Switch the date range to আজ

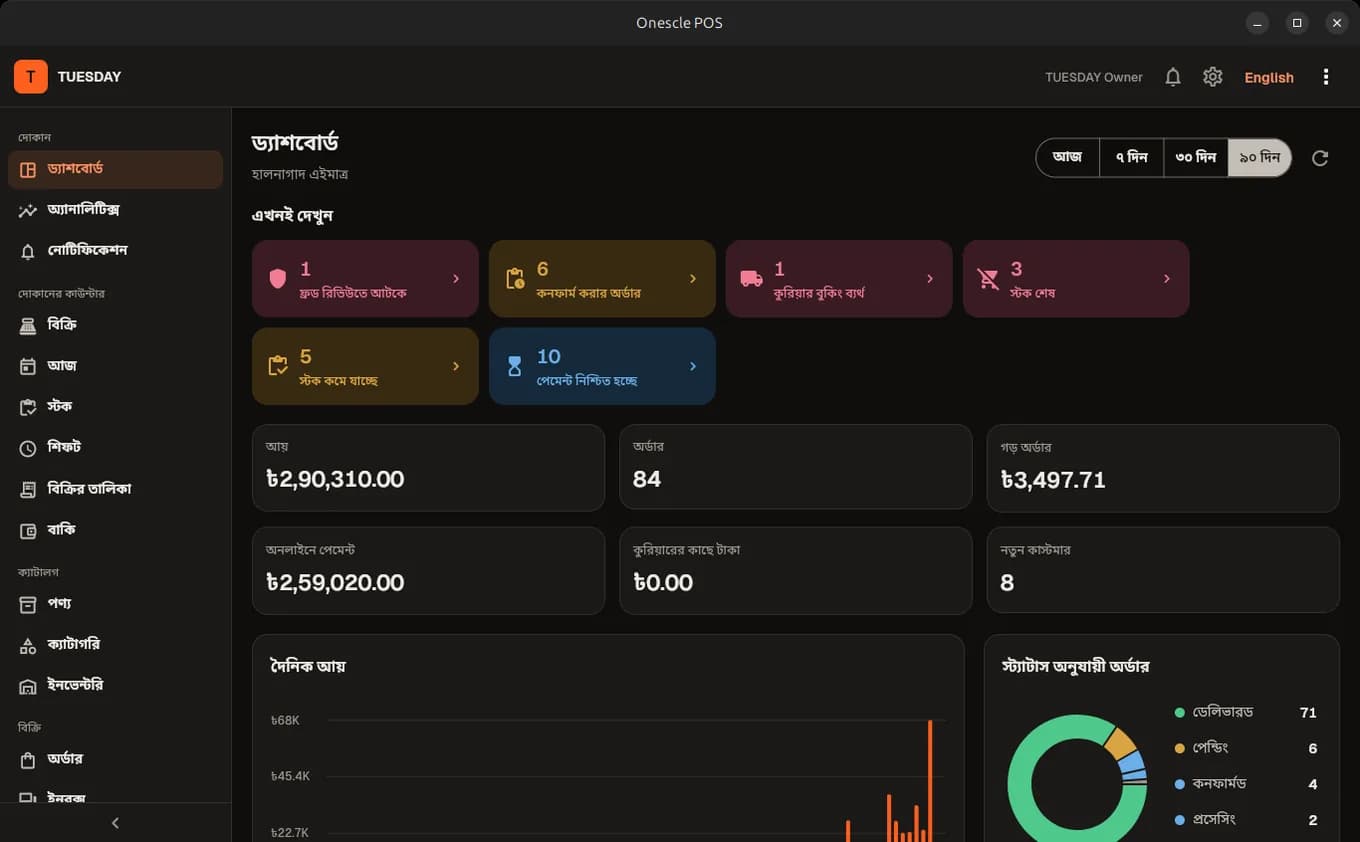(1068, 158)
